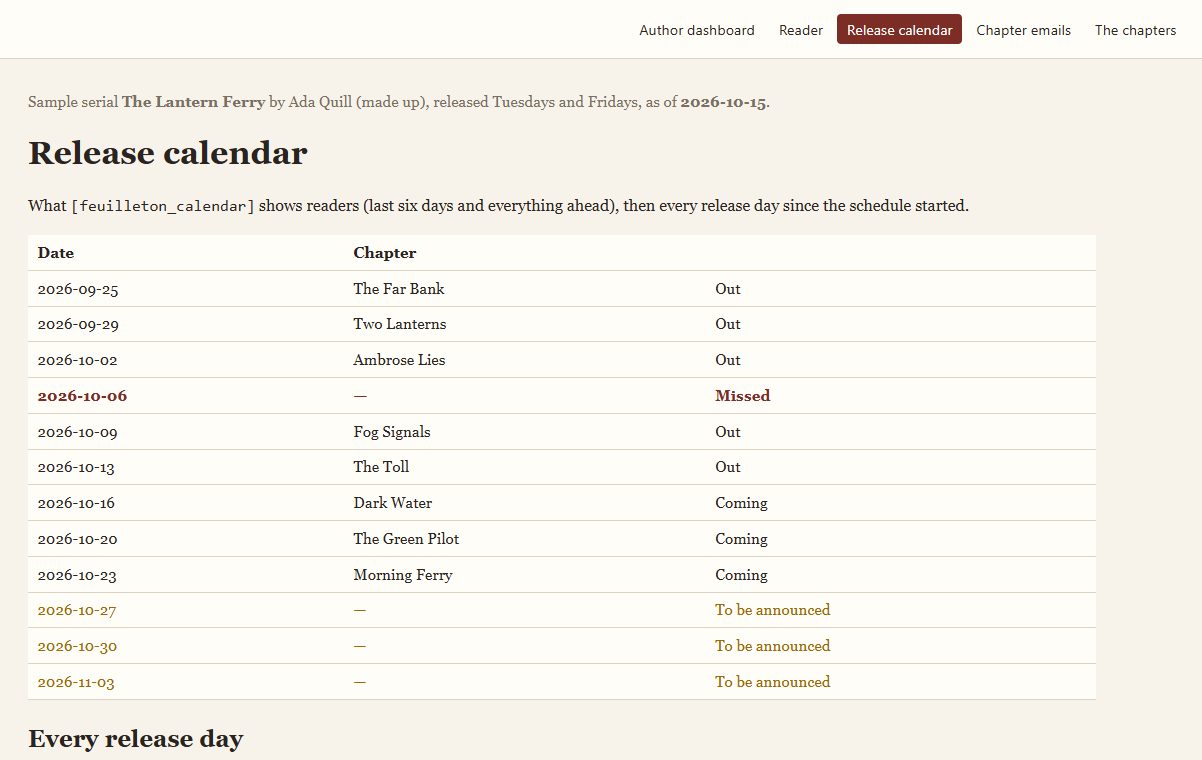Click The Toll chapter cell
The width and height of the screenshot is (1202, 760).
(x=381, y=467)
